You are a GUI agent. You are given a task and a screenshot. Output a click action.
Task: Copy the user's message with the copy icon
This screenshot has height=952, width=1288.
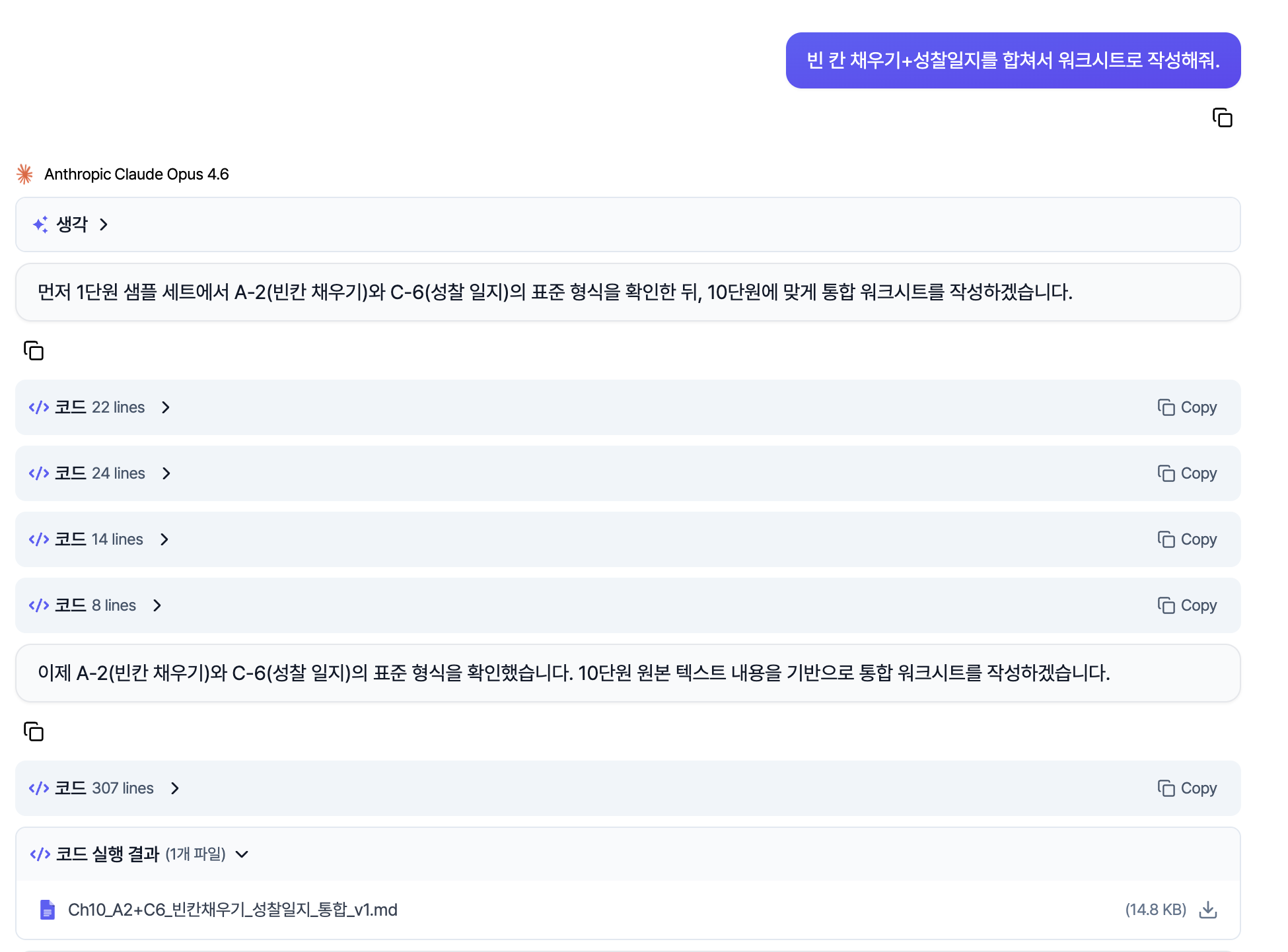(x=1222, y=118)
